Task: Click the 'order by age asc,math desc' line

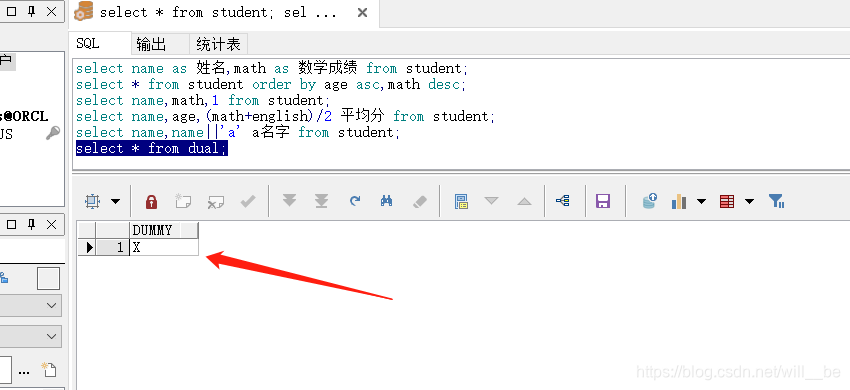Action: point(271,85)
